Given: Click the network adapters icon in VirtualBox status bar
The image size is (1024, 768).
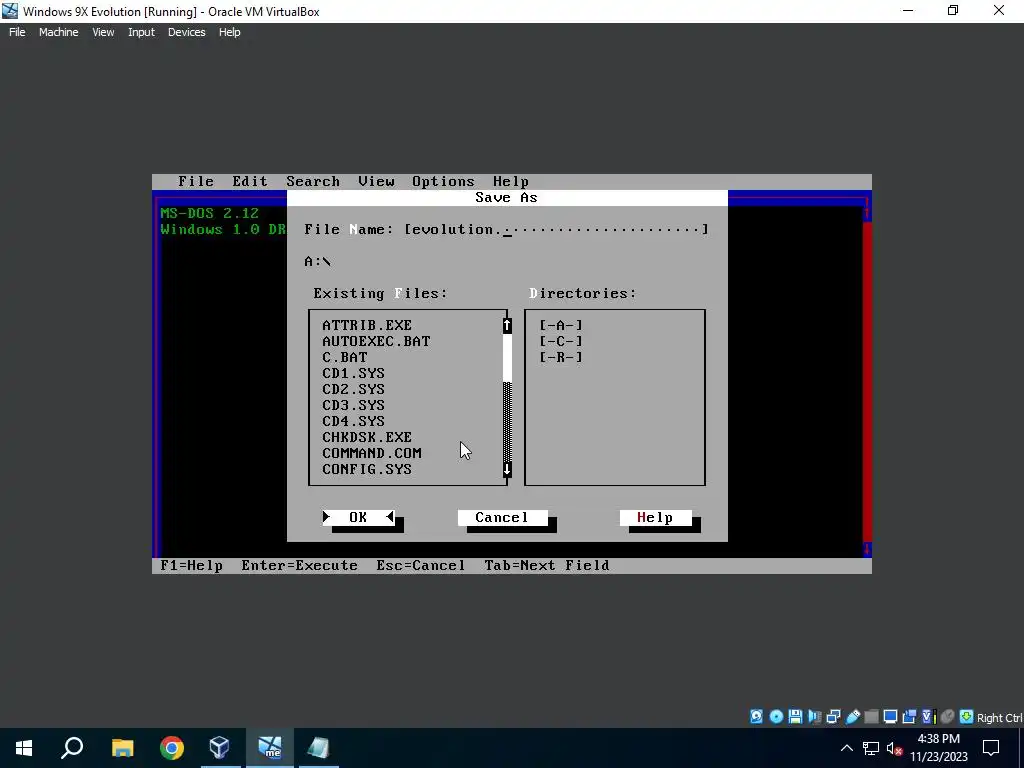Looking at the screenshot, I should [x=833, y=716].
